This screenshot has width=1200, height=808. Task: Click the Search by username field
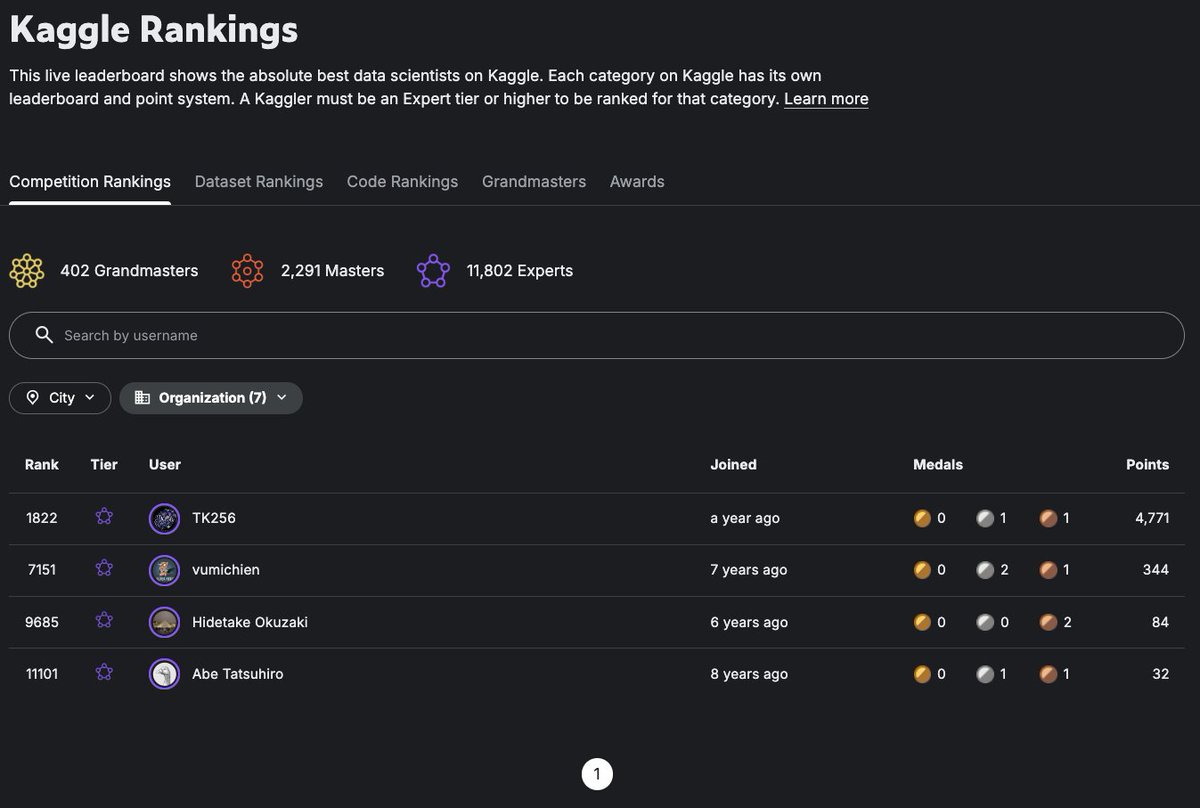click(597, 335)
